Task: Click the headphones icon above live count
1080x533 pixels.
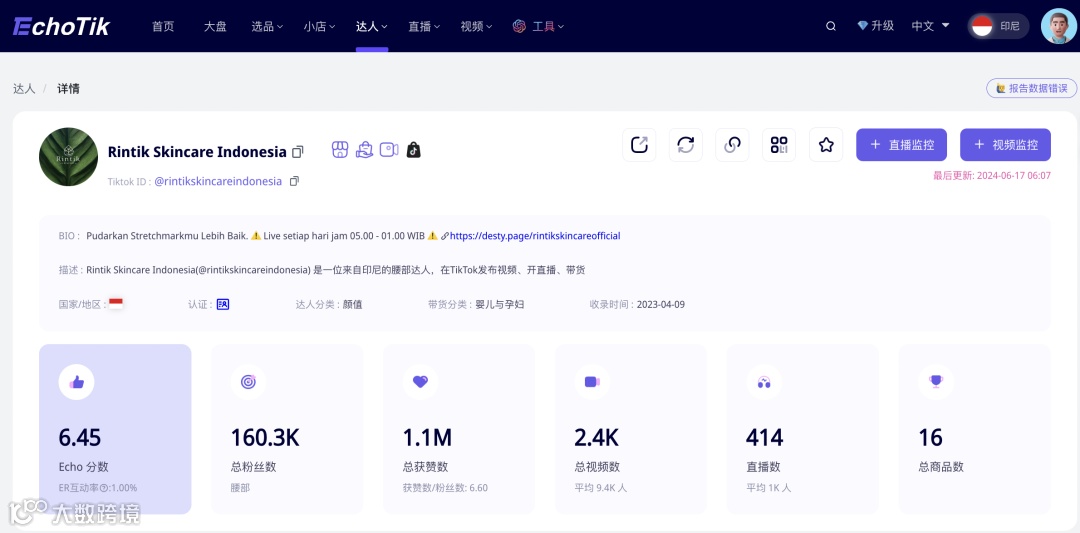Action: tap(764, 382)
